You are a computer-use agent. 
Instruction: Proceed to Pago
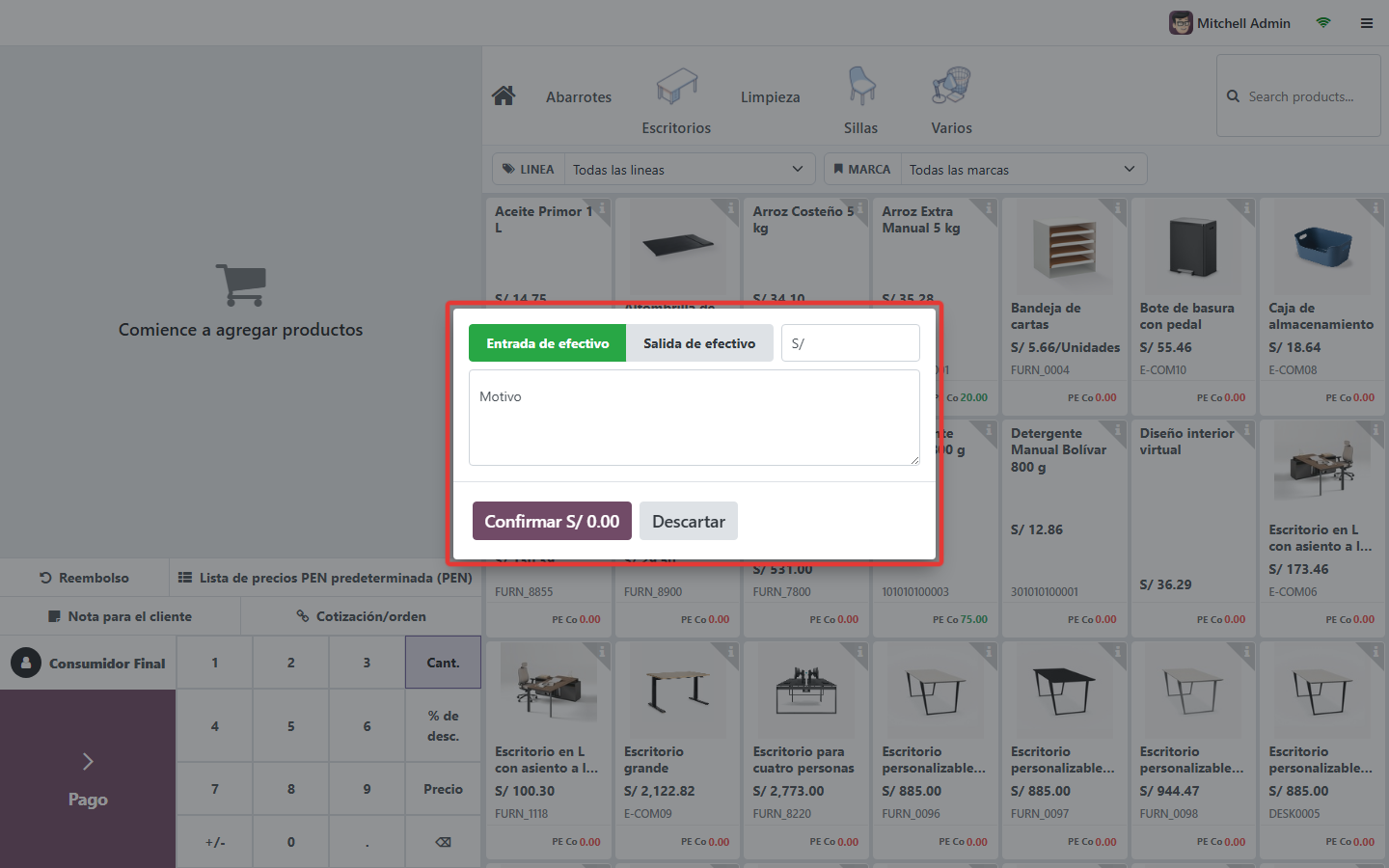point(88,779)
